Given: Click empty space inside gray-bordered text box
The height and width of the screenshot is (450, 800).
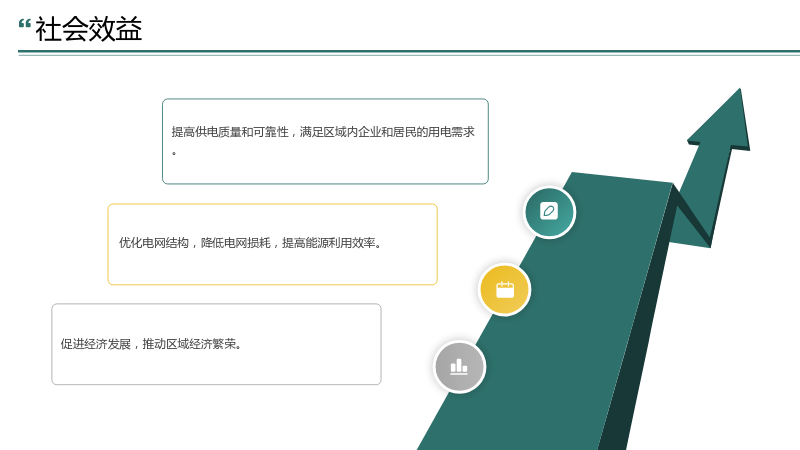Looking at the screenshot, I should click(216, 367).
